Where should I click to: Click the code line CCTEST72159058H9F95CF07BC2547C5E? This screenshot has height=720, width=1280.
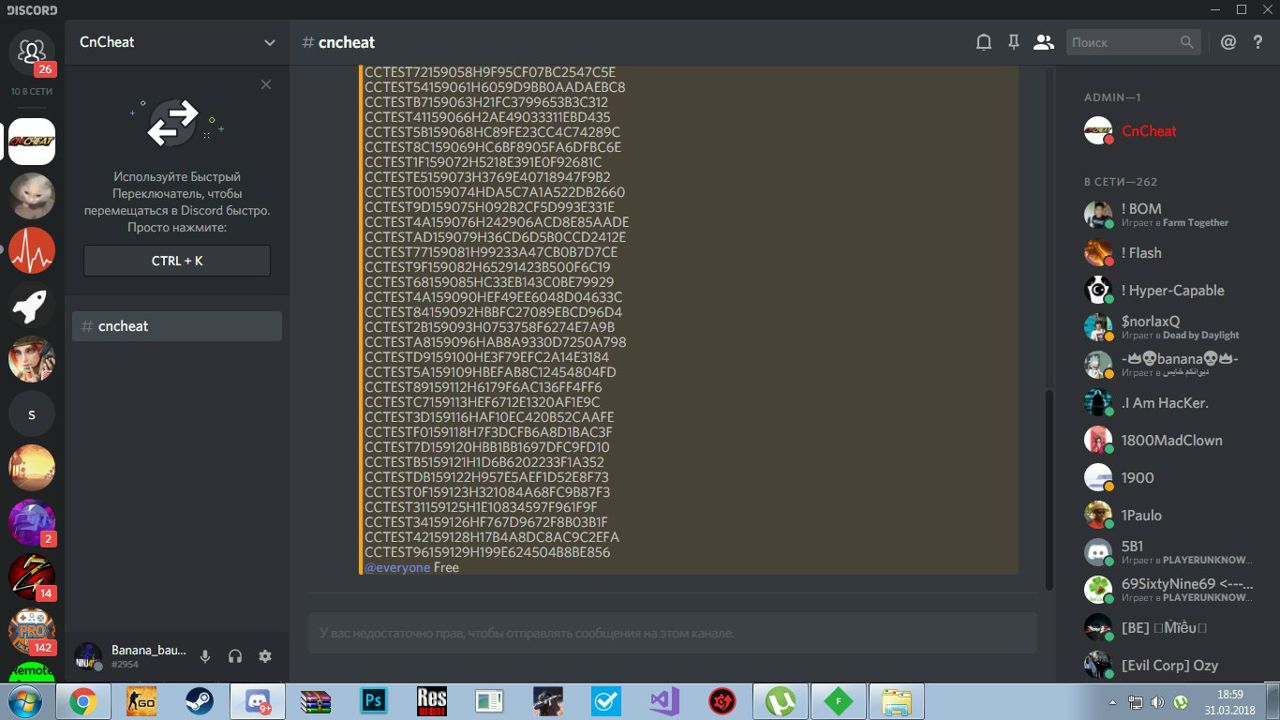(490, 72)
